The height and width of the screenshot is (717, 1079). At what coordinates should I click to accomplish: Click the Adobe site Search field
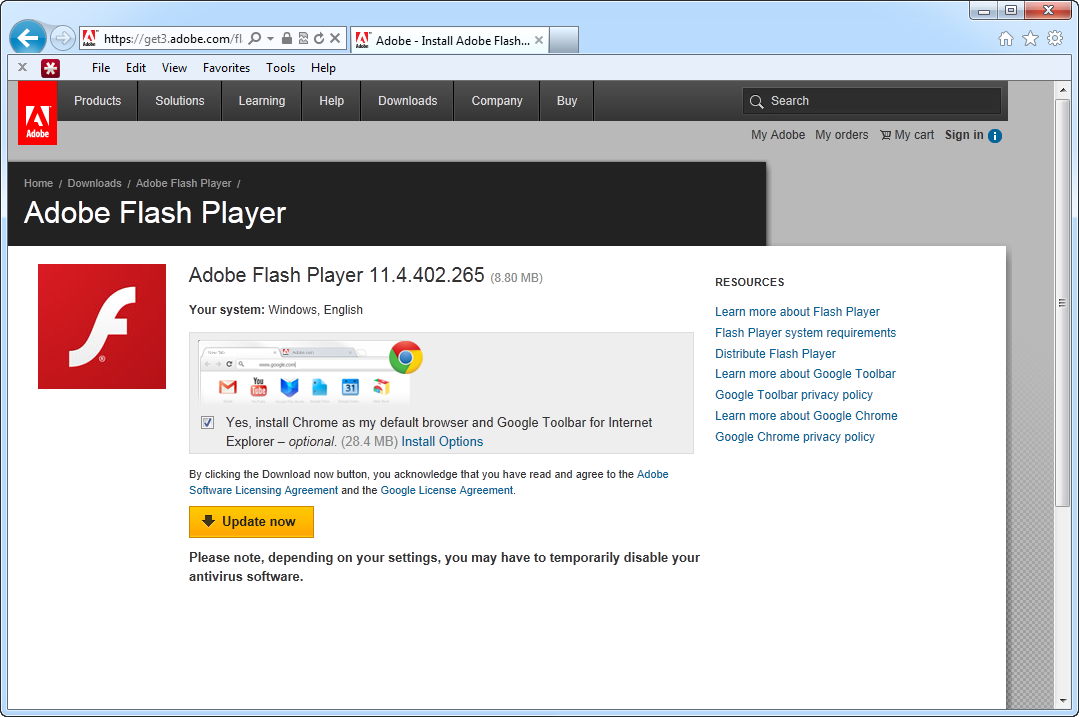pos(872,101)
